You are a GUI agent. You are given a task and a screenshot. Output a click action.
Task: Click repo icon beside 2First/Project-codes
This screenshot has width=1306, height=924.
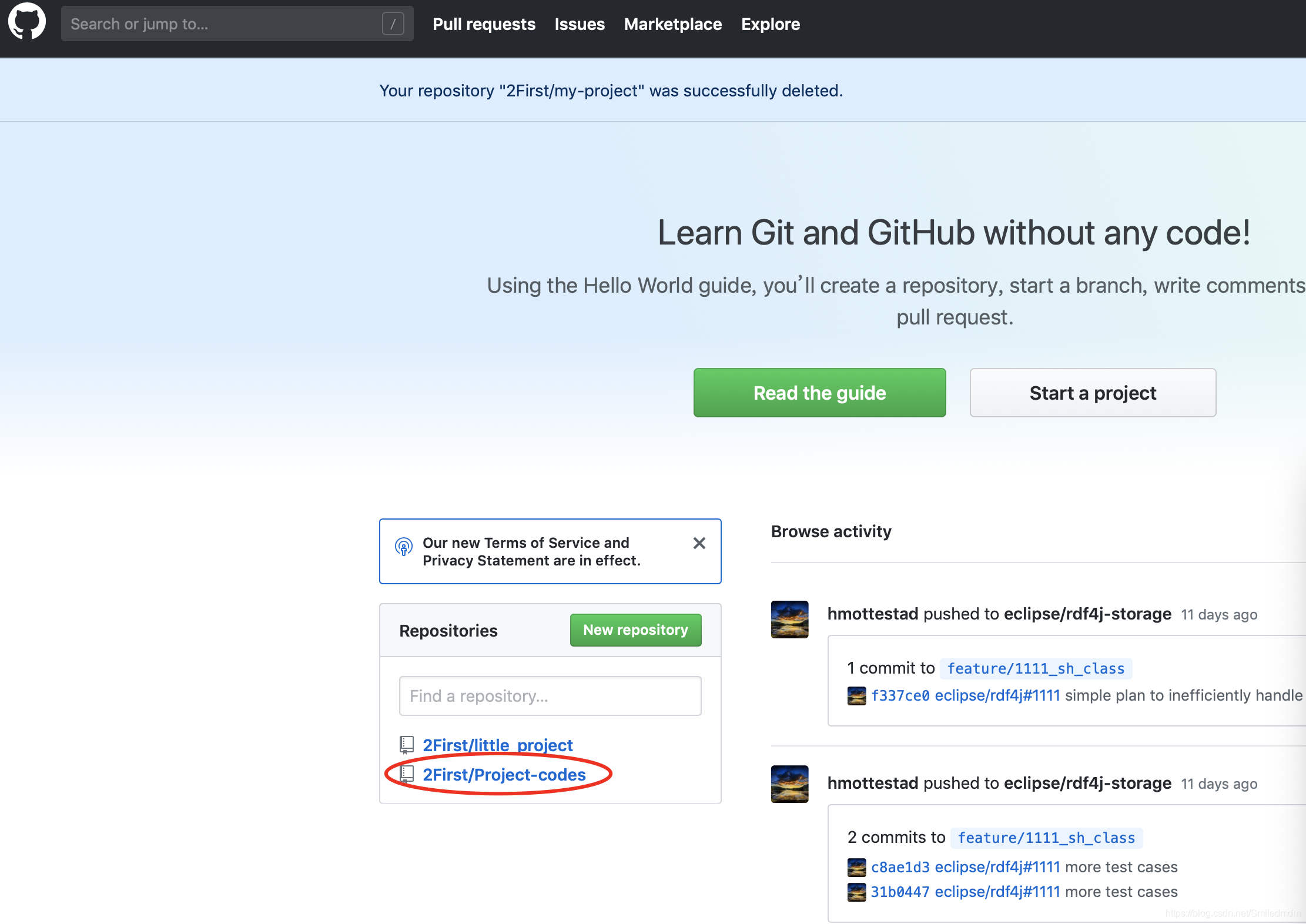[406, 775]
